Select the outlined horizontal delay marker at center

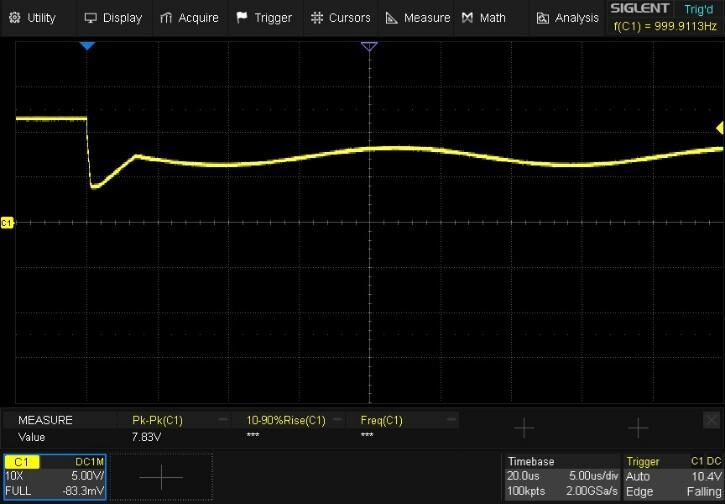tap(369, 46)
